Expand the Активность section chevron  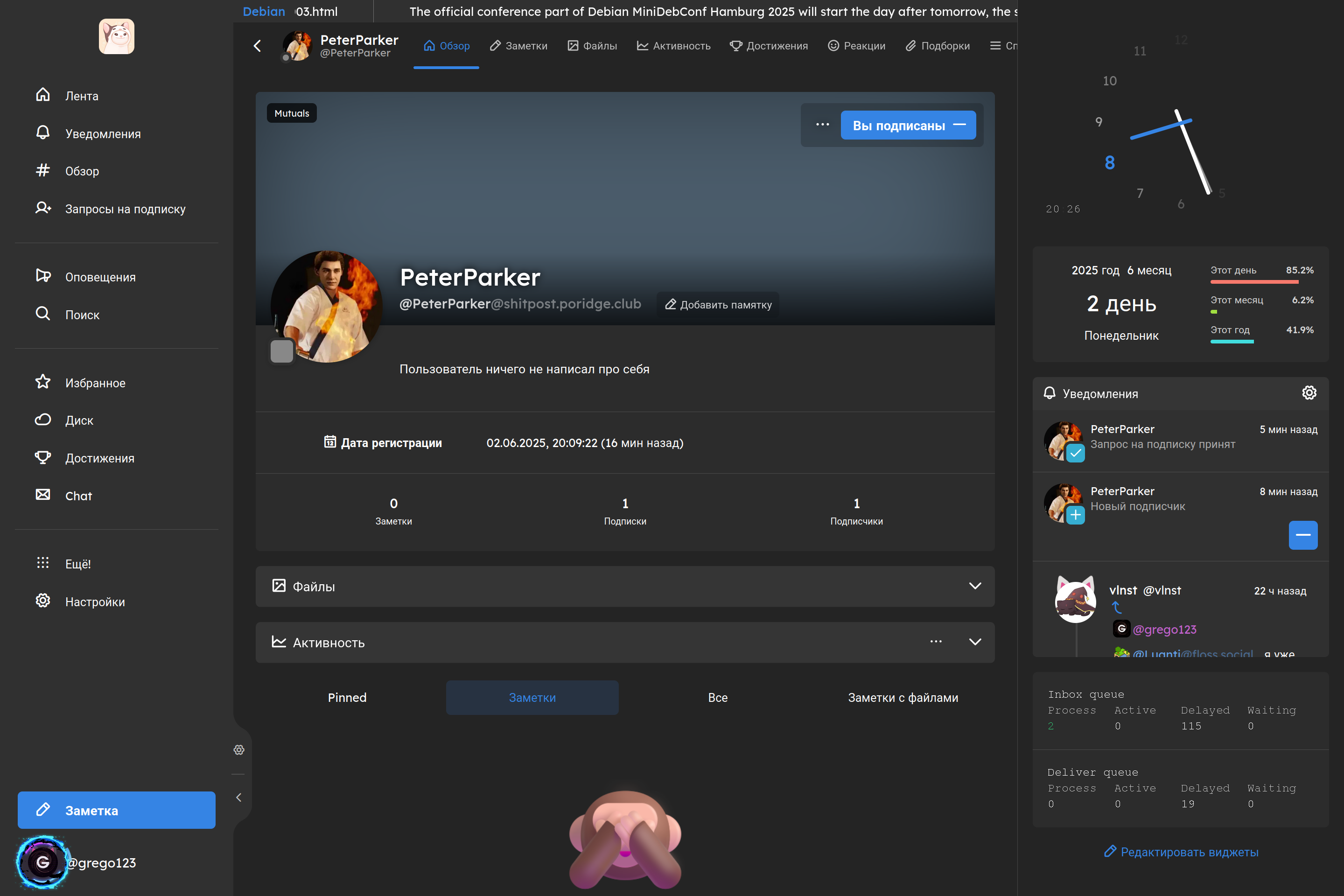(975, 642)
